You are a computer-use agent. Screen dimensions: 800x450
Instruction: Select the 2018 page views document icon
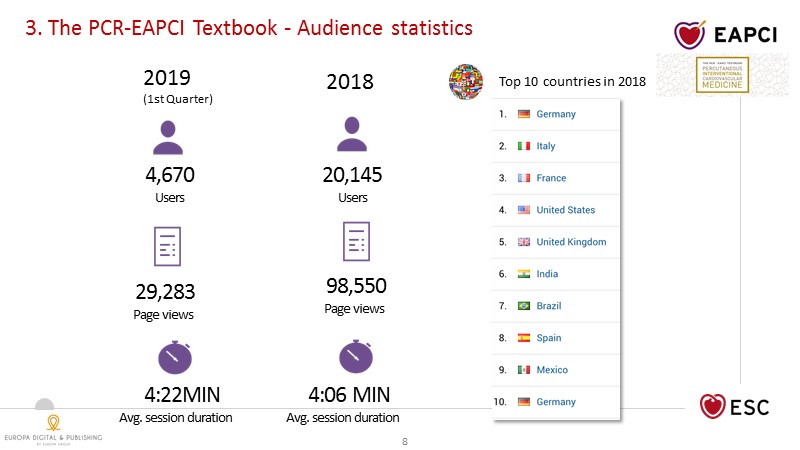[357, 243]
